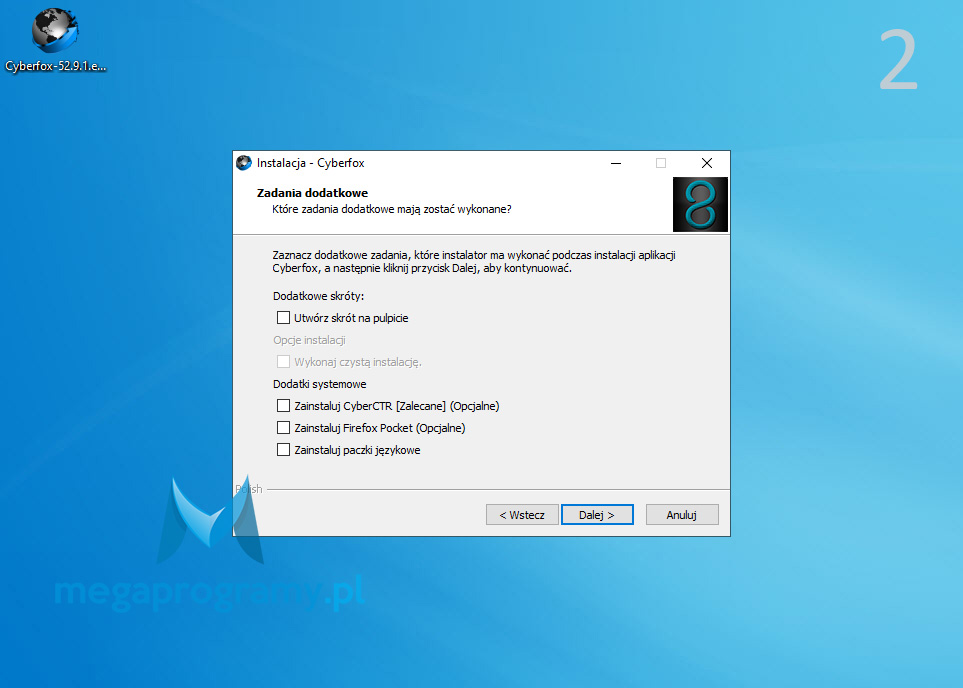Screen dimensions: 963x688
Task: Go back with the '< Wstecz' button
Action: (522, 515)
